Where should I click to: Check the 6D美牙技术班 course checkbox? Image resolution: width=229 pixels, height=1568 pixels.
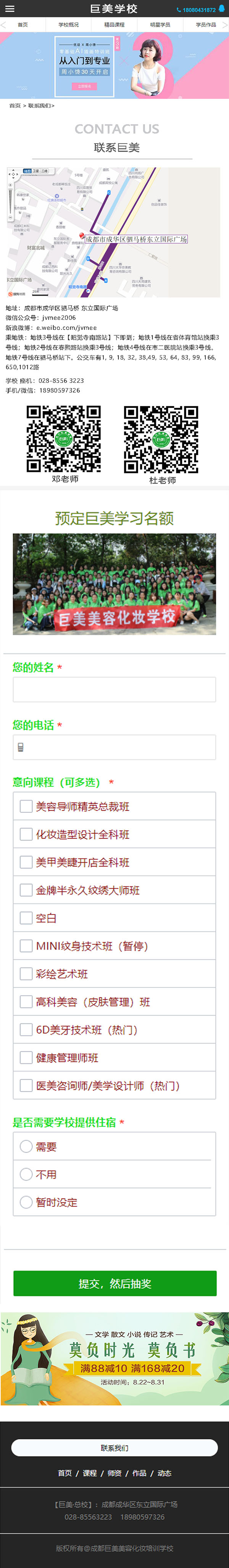26,1030
